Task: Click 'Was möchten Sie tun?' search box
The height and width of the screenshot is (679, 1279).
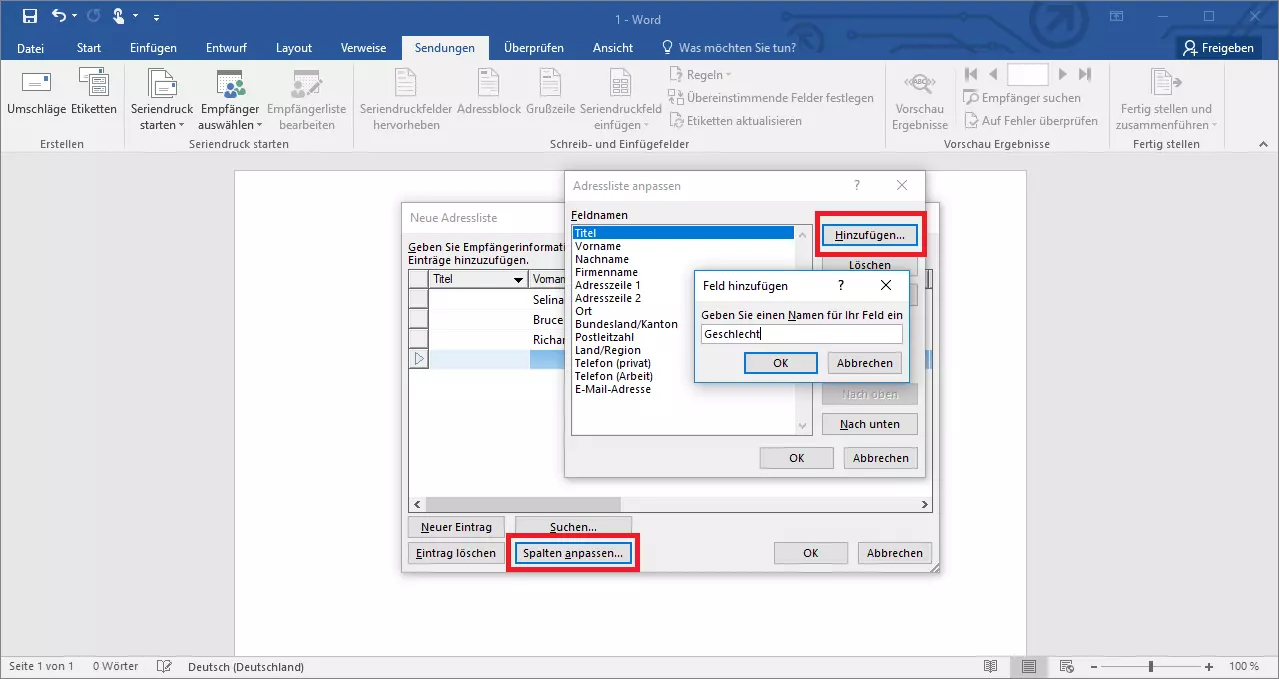Action: tap(728, 48)
